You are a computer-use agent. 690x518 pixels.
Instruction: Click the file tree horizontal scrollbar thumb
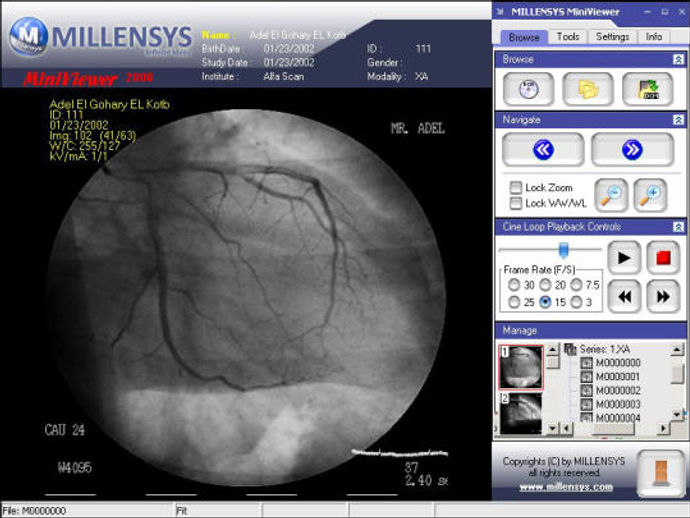click(x=612, y=427)
